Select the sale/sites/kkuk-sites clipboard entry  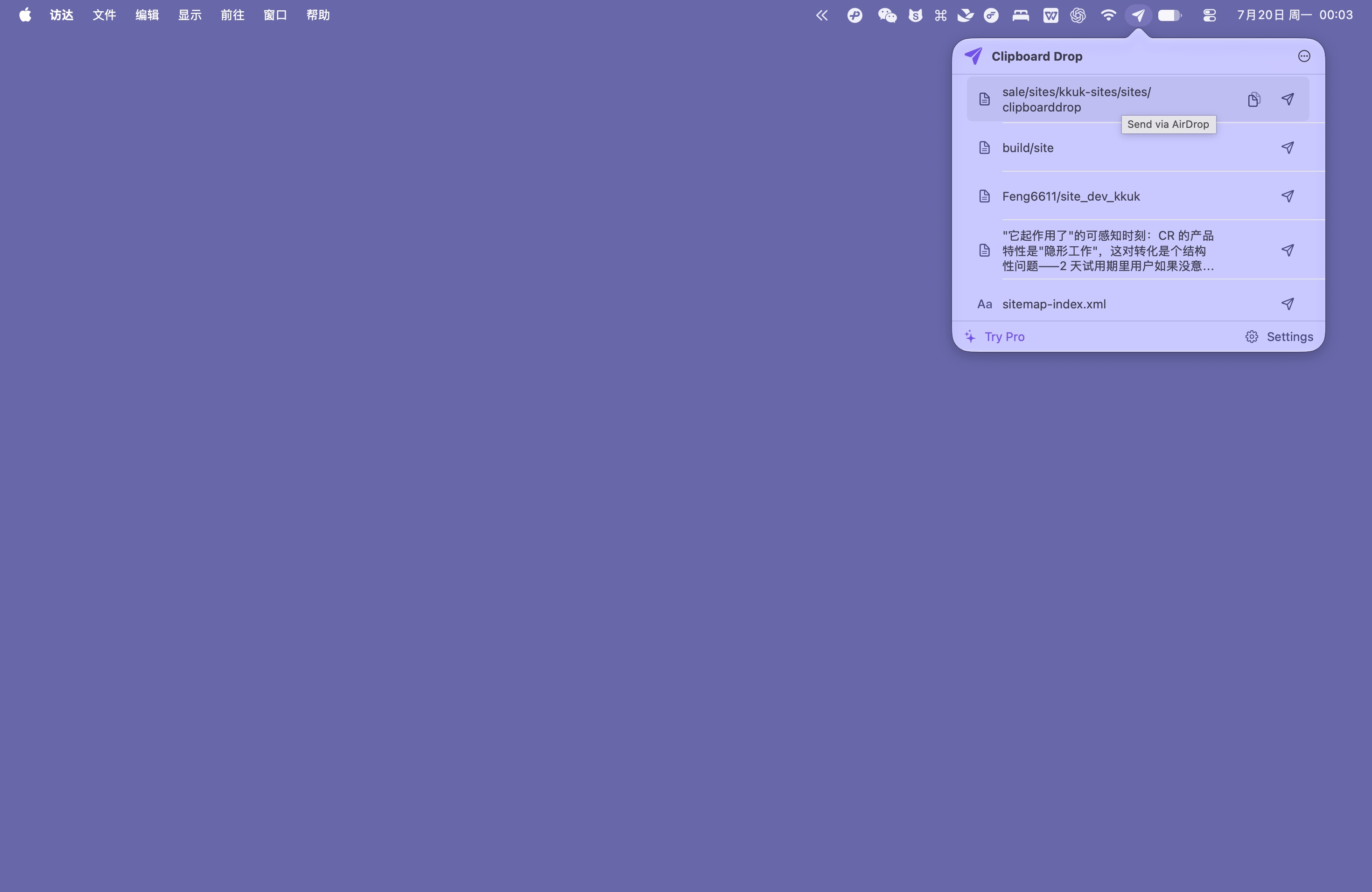tap(1138, 99)
